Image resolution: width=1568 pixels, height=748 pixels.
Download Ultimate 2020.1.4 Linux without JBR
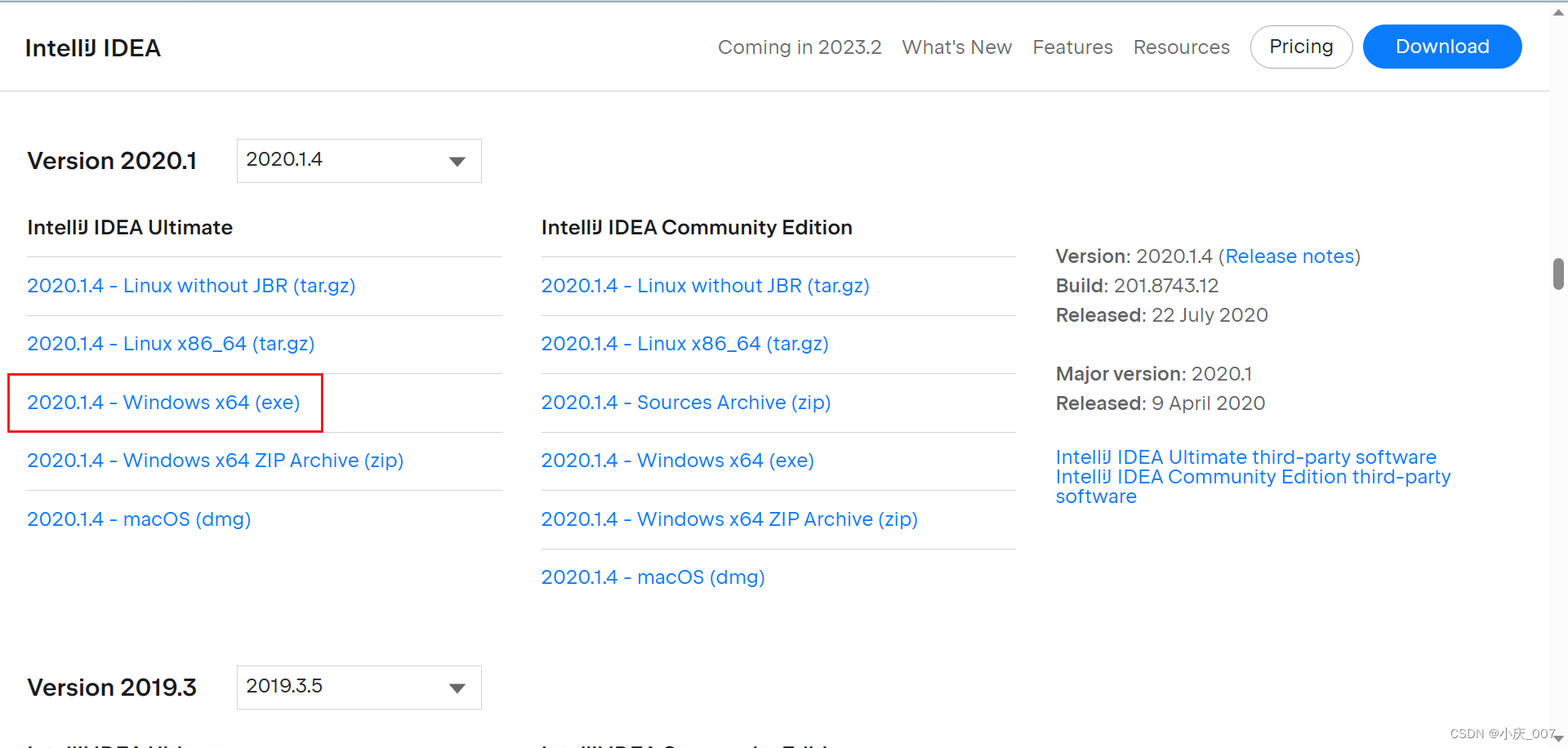(191, 285)
